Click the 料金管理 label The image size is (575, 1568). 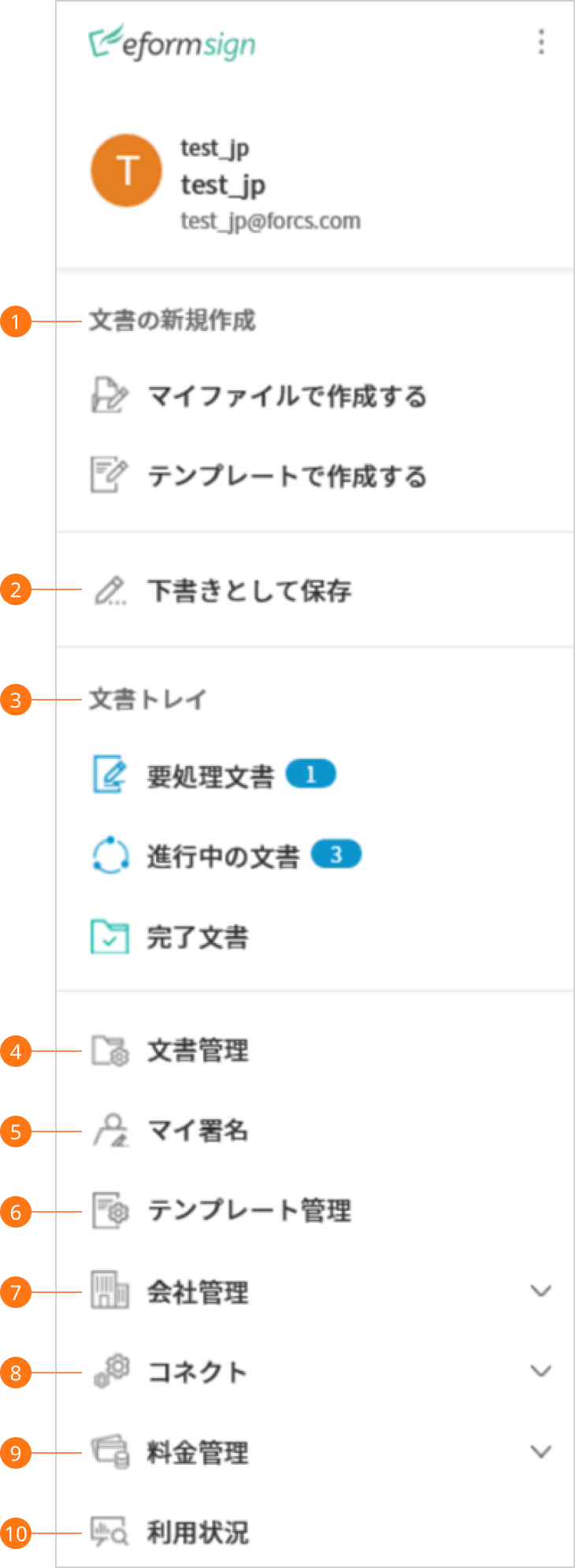click(x=198, y=1452)
